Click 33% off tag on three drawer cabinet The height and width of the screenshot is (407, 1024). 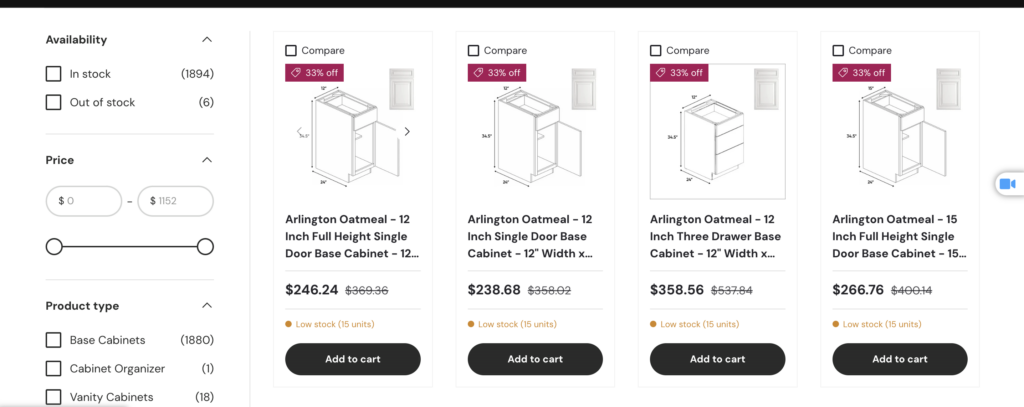[679, 73]
